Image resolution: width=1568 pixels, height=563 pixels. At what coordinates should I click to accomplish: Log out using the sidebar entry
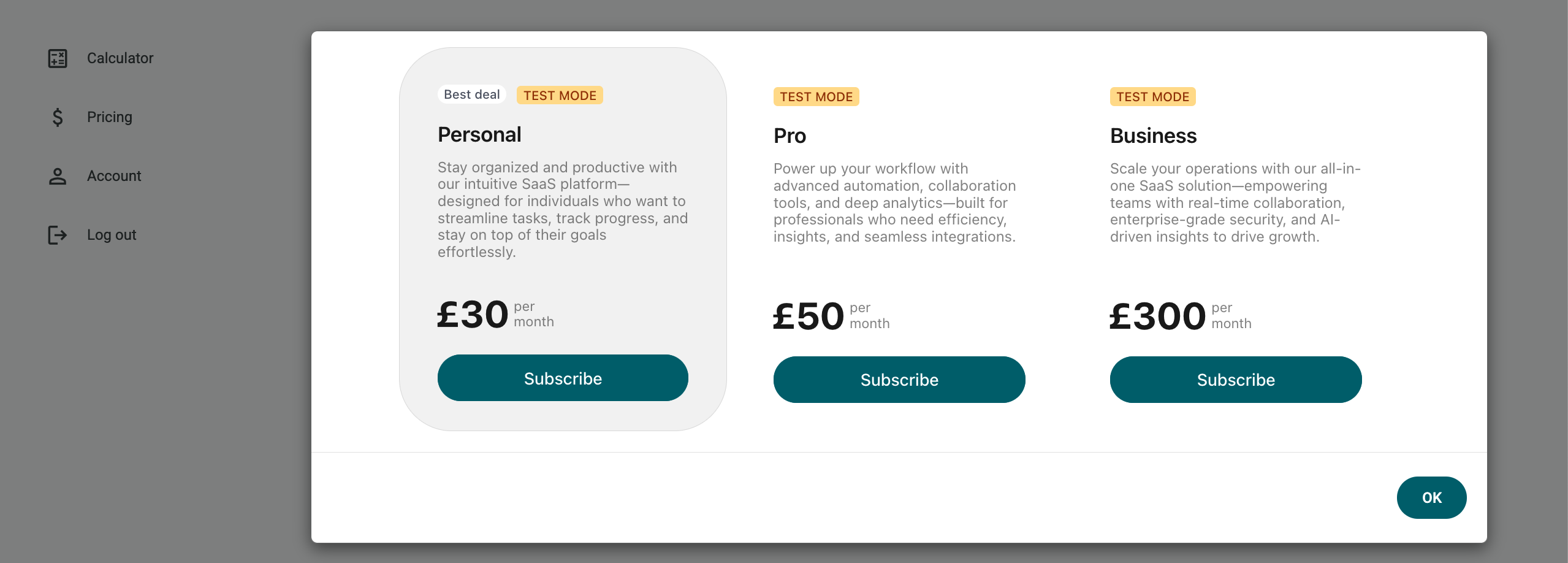[x=112, y=235]
